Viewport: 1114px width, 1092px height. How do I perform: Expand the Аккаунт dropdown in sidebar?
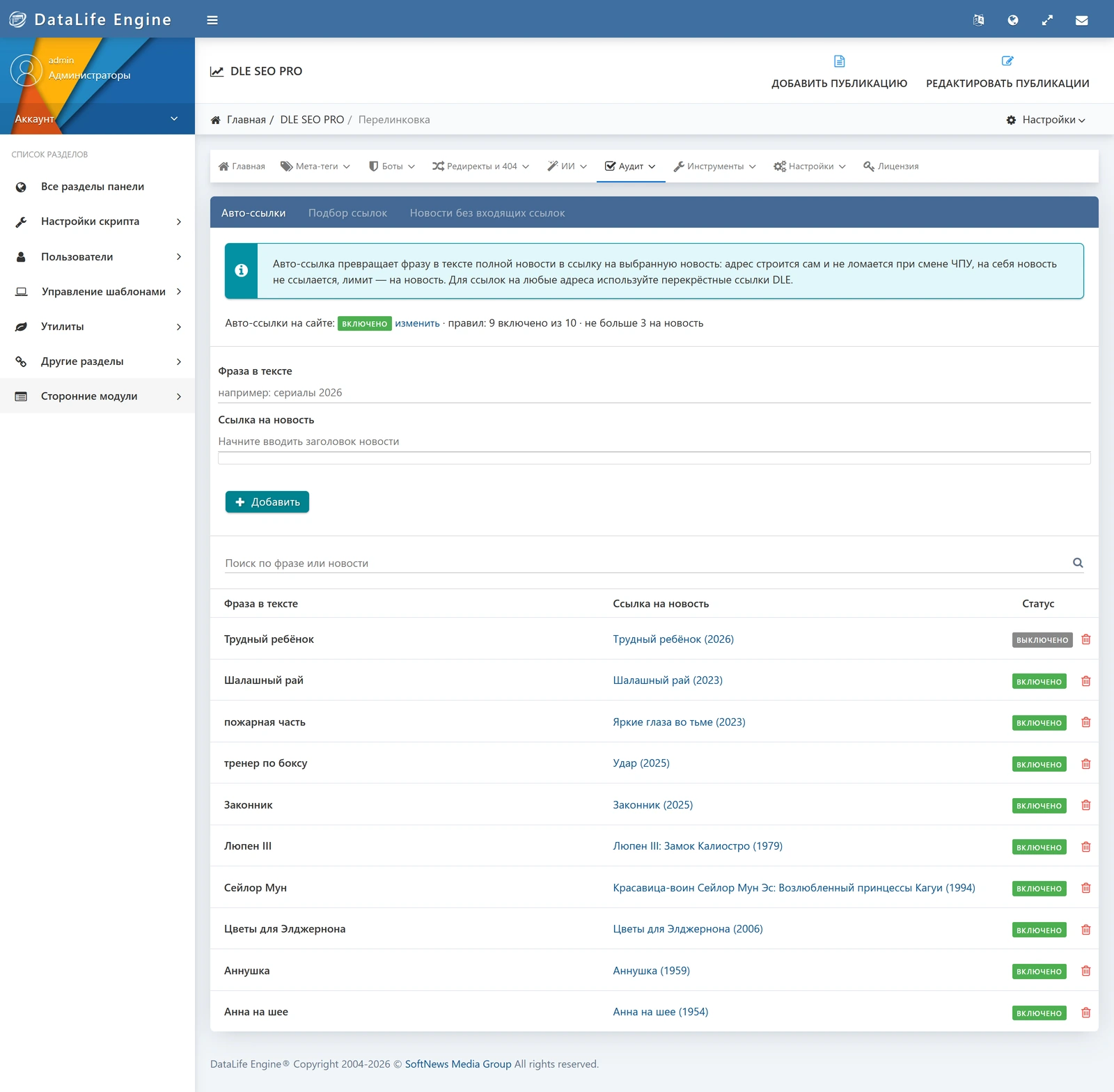(97, 119)
